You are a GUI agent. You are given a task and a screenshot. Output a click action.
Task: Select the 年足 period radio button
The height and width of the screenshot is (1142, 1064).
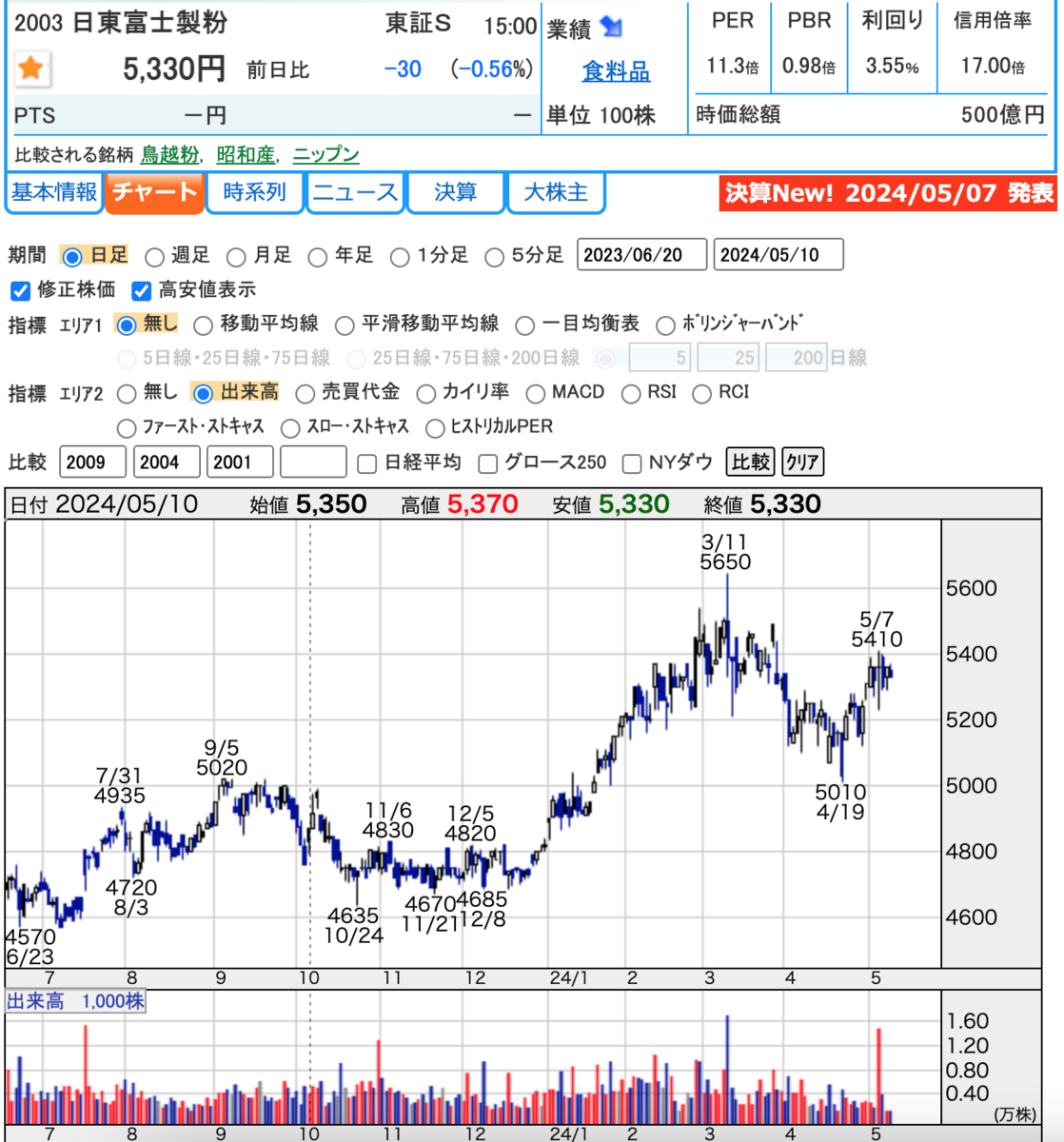[x=318, y=257]
